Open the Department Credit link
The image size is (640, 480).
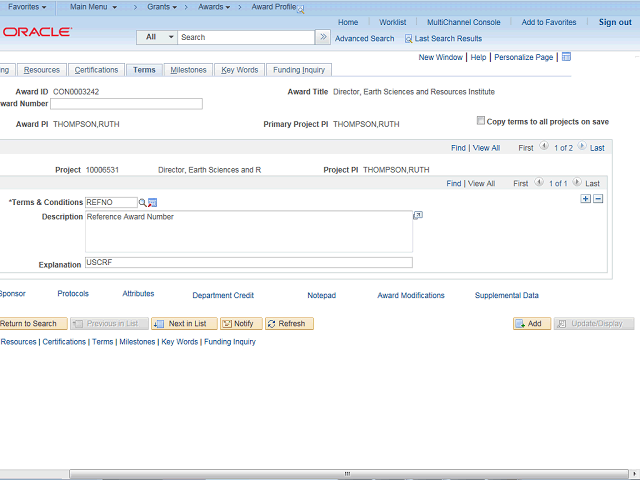pyautogui.click(x=223, y=296)
